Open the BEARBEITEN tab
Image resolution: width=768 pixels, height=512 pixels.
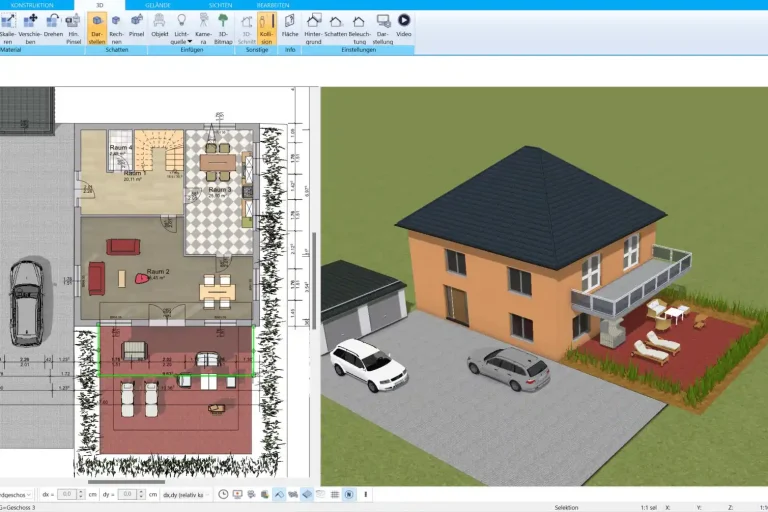tap(273, 5)
